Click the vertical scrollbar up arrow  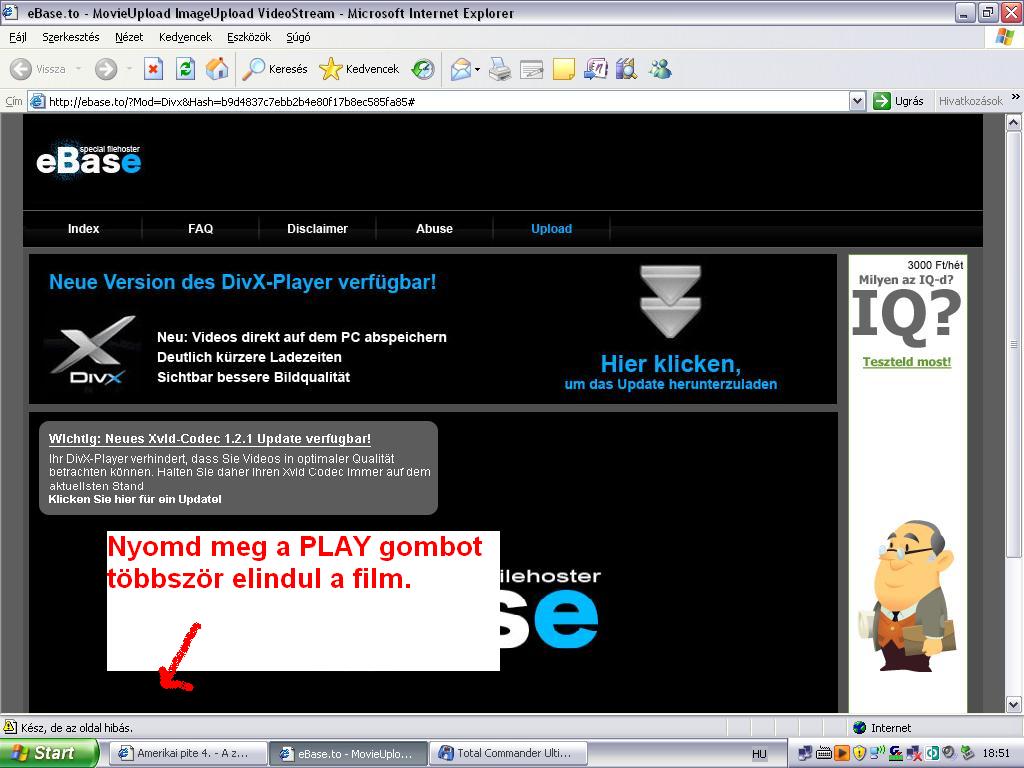tap(1014, 122)
